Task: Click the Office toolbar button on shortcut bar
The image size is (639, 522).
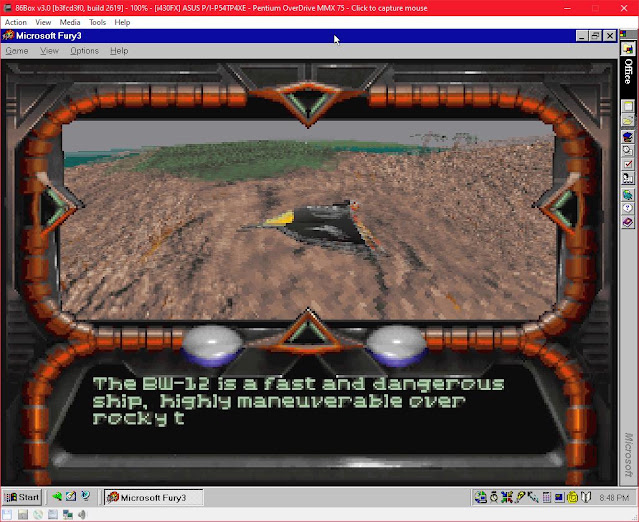Action: pyautogui.click(x=628, y=48)
